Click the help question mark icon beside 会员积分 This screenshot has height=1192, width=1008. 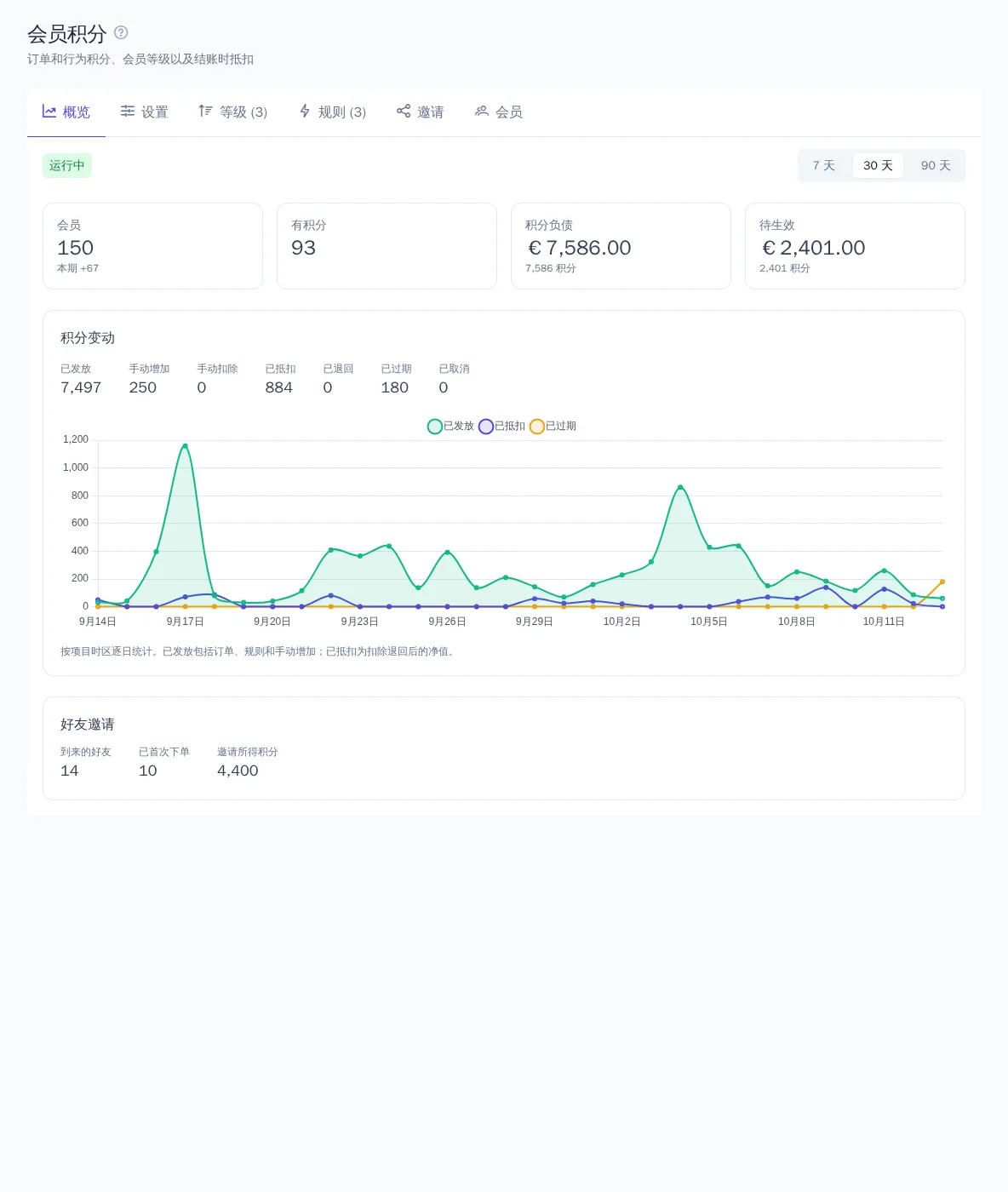click(x=121, y=32)
